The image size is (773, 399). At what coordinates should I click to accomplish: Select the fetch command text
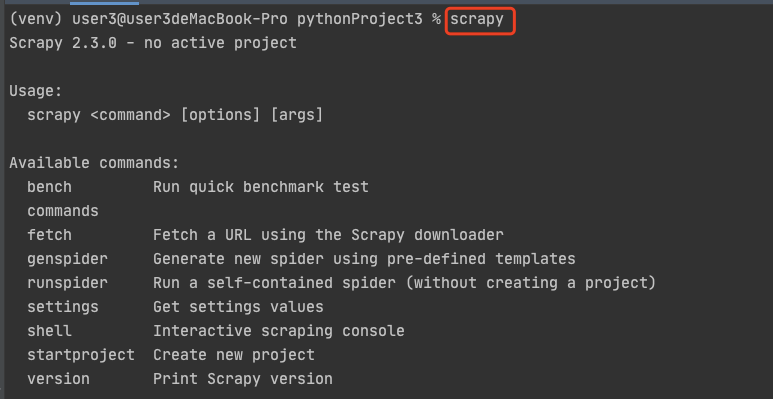(x=49, y=235)
